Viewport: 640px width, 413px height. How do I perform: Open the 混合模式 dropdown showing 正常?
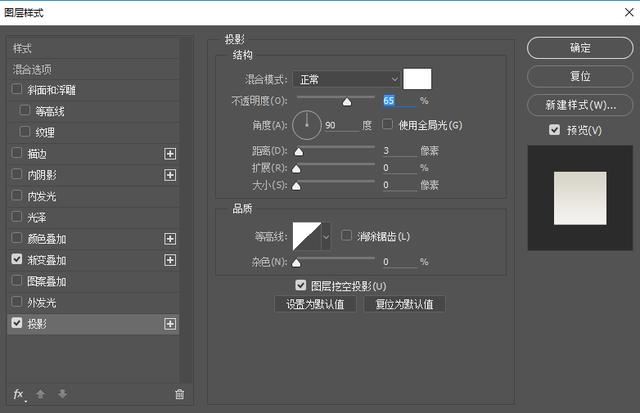[346, 79]
